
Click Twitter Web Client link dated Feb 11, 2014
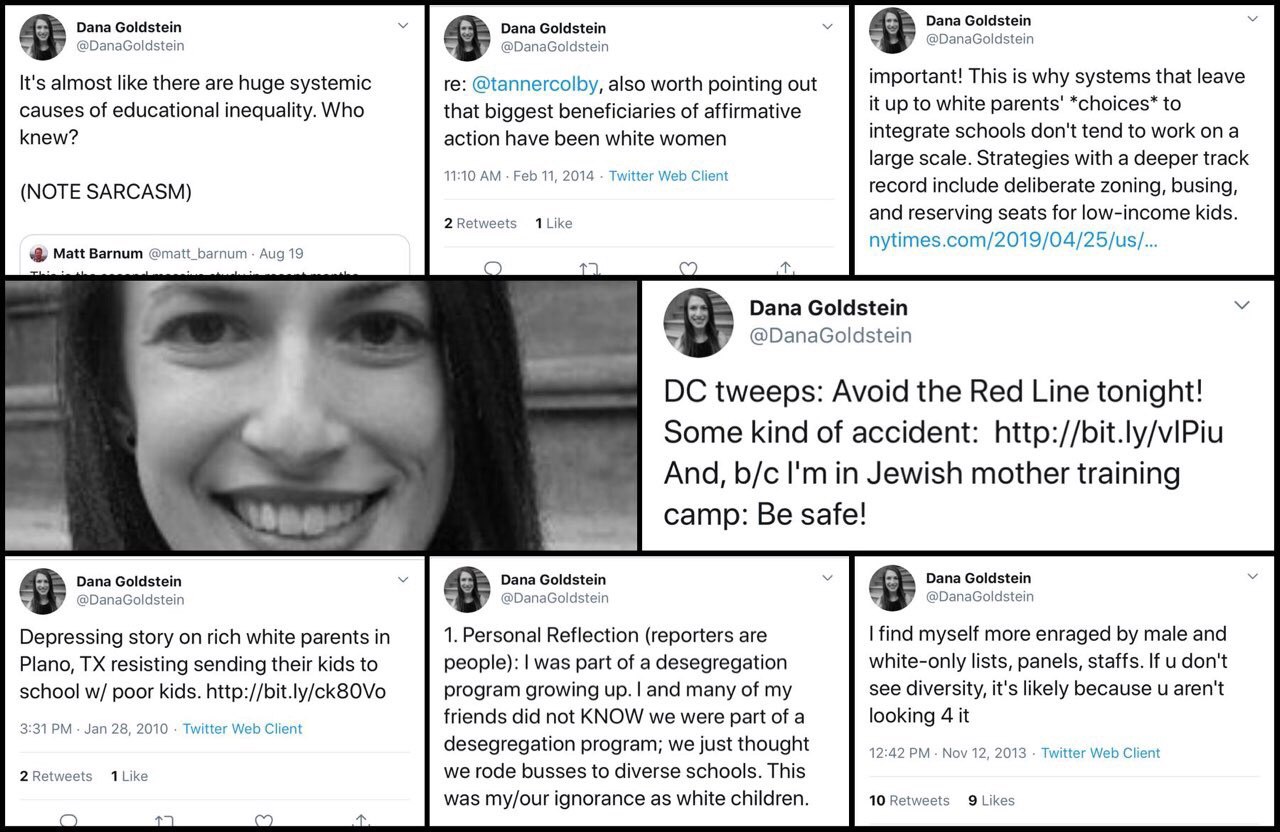(x=668, y=176)
